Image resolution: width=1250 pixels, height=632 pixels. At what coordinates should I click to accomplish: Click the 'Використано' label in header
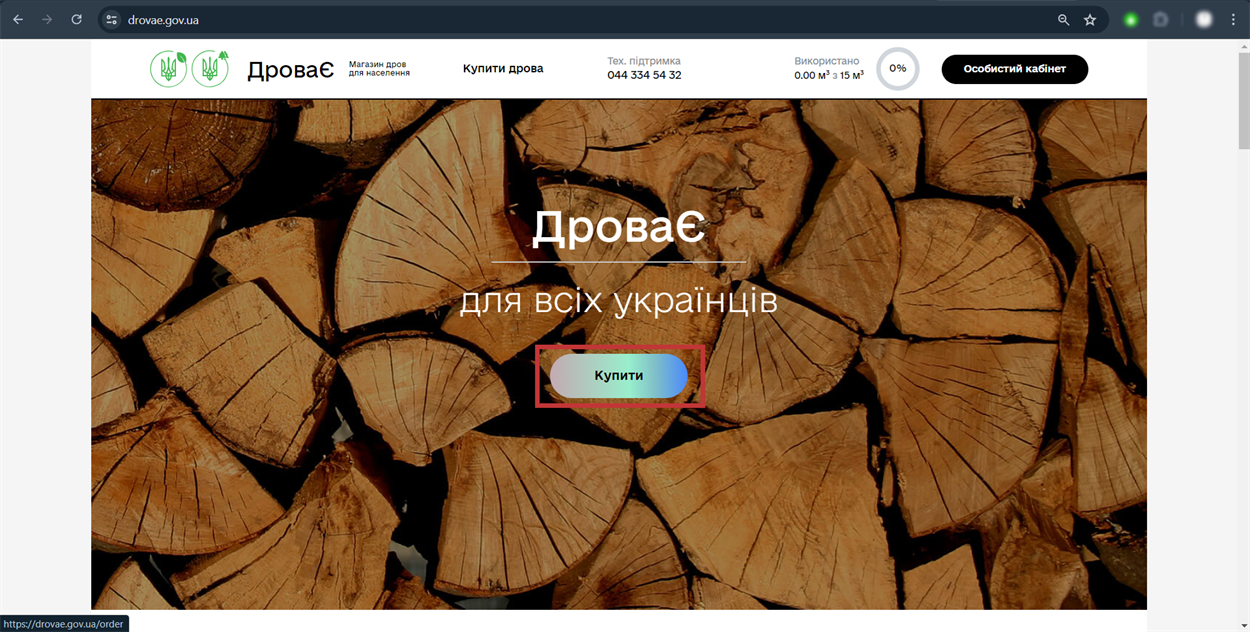click(827, 61)
